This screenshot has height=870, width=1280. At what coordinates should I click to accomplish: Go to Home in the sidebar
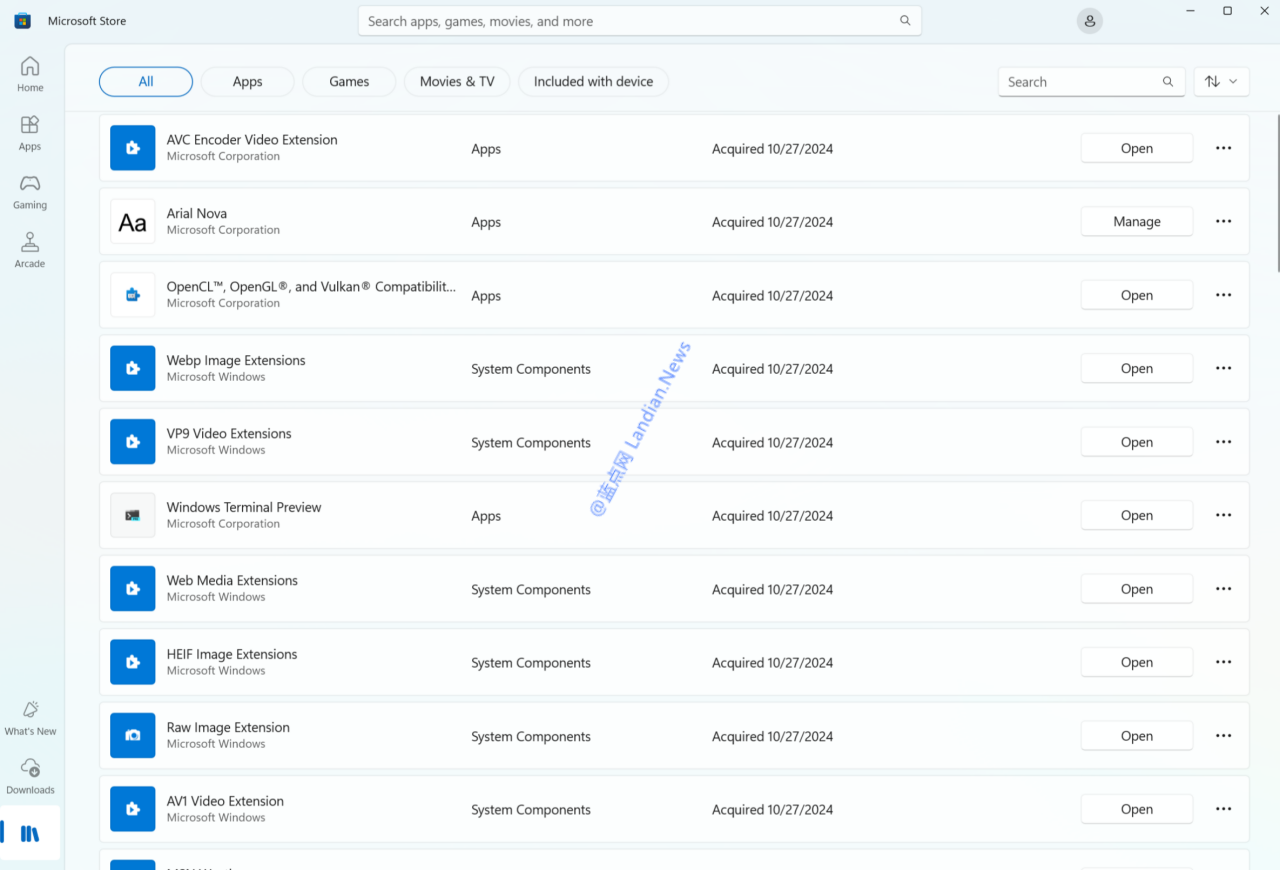(30, 74)
